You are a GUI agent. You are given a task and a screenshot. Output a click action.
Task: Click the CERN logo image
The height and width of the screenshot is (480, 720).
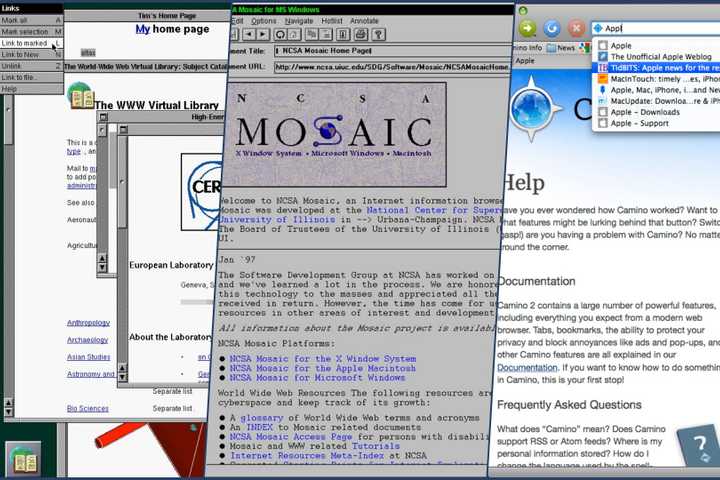point(202,192)
